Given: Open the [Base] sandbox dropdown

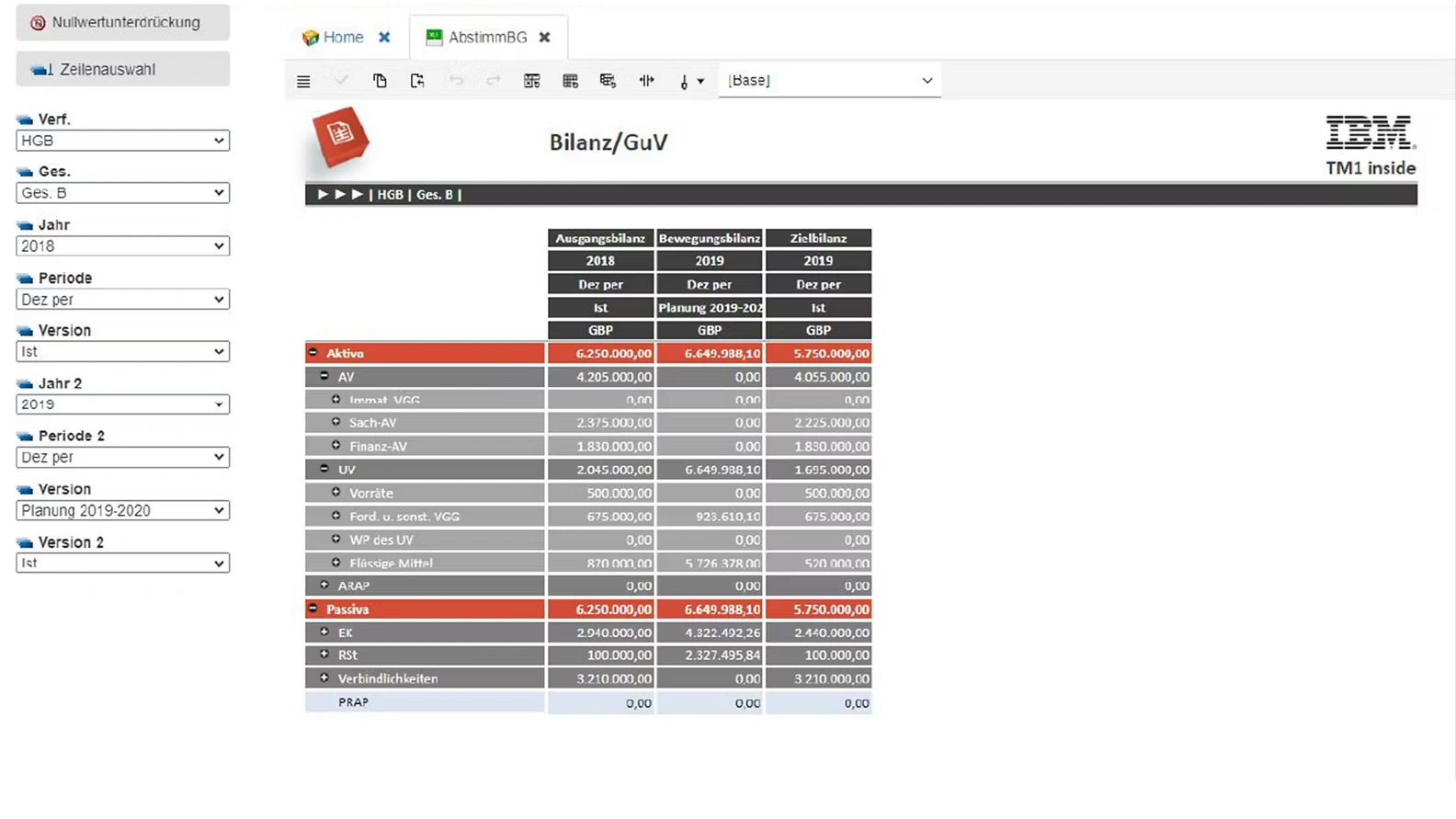Looking at the screenshot, I should pyautogui.click(x=829, y=81).
